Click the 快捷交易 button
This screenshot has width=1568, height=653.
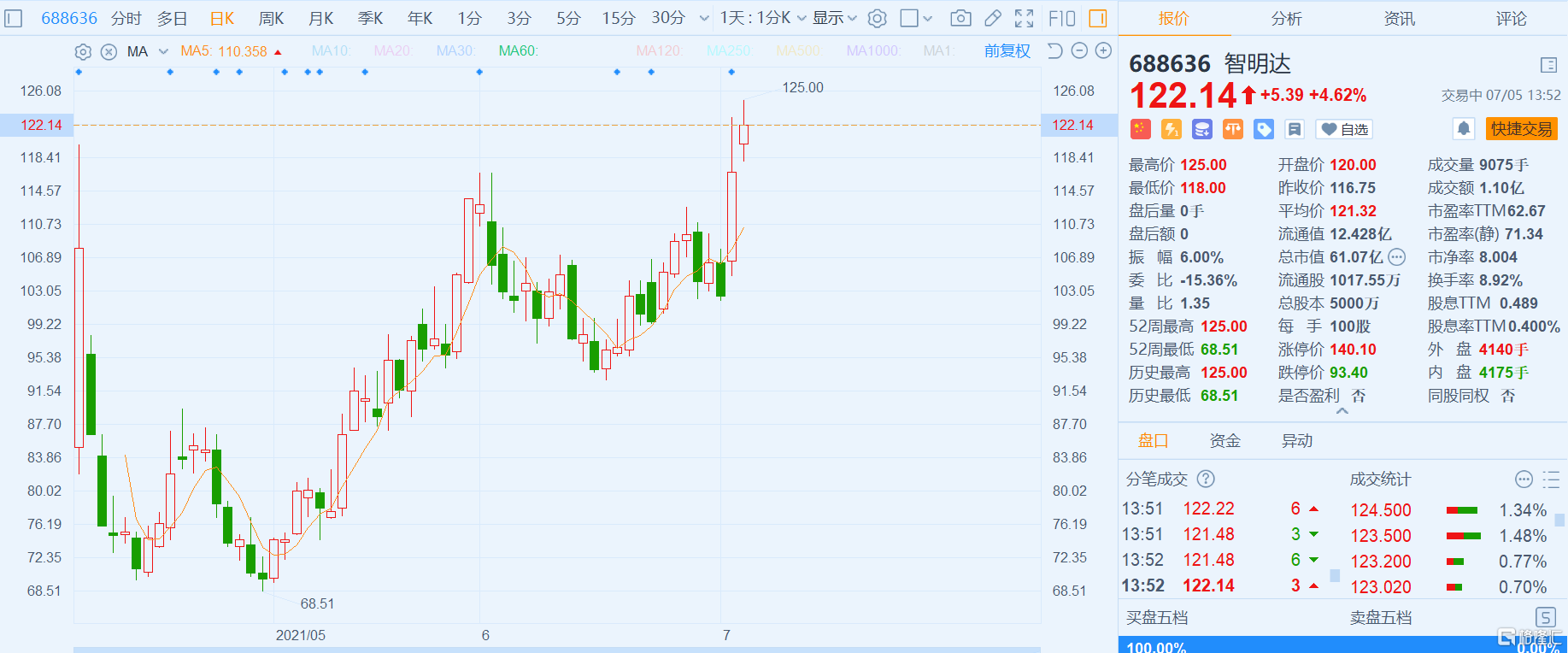click(x=1521, y=129)
